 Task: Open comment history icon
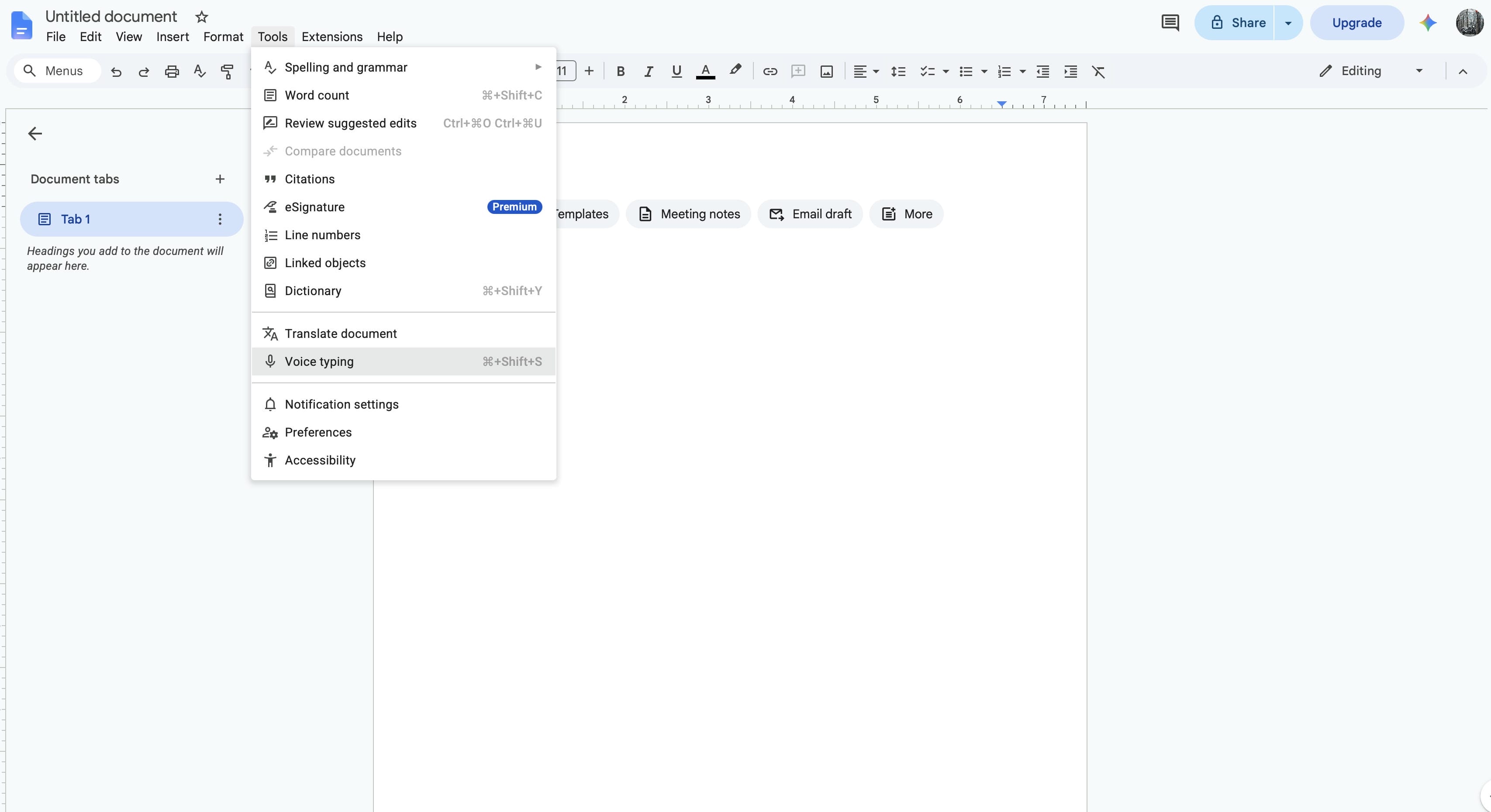[x=1170, y=23]
